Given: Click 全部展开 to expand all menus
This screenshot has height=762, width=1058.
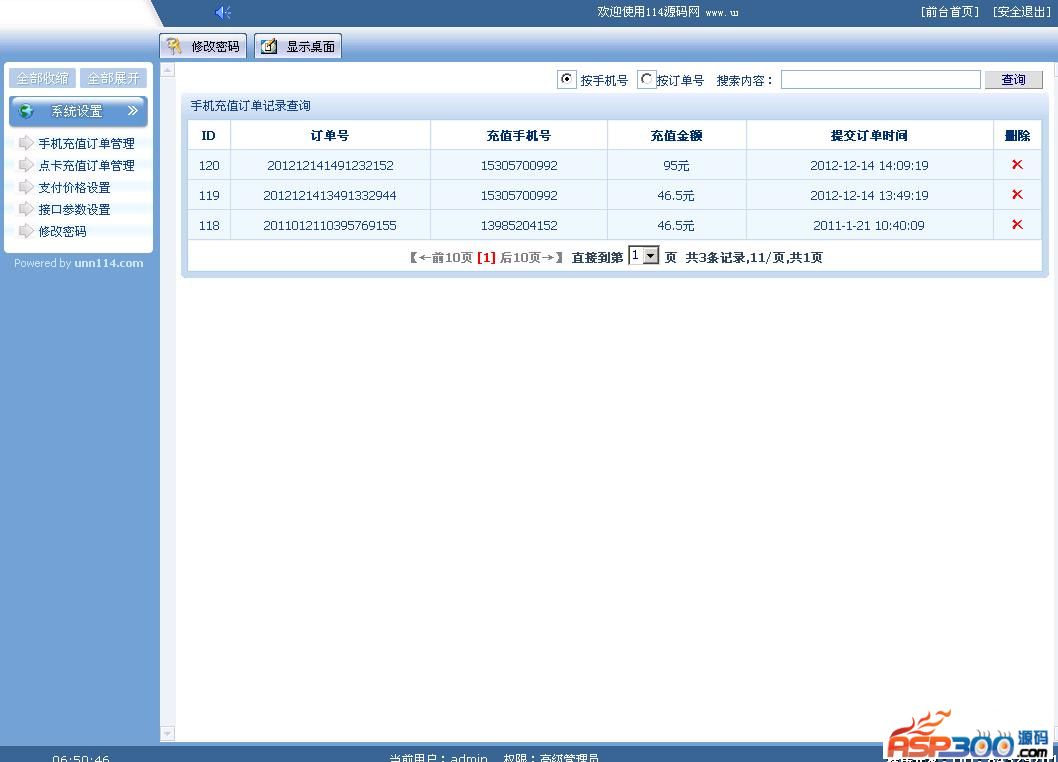Looking at the screenshot, I should pyautogui.click(x=113, y=78).
